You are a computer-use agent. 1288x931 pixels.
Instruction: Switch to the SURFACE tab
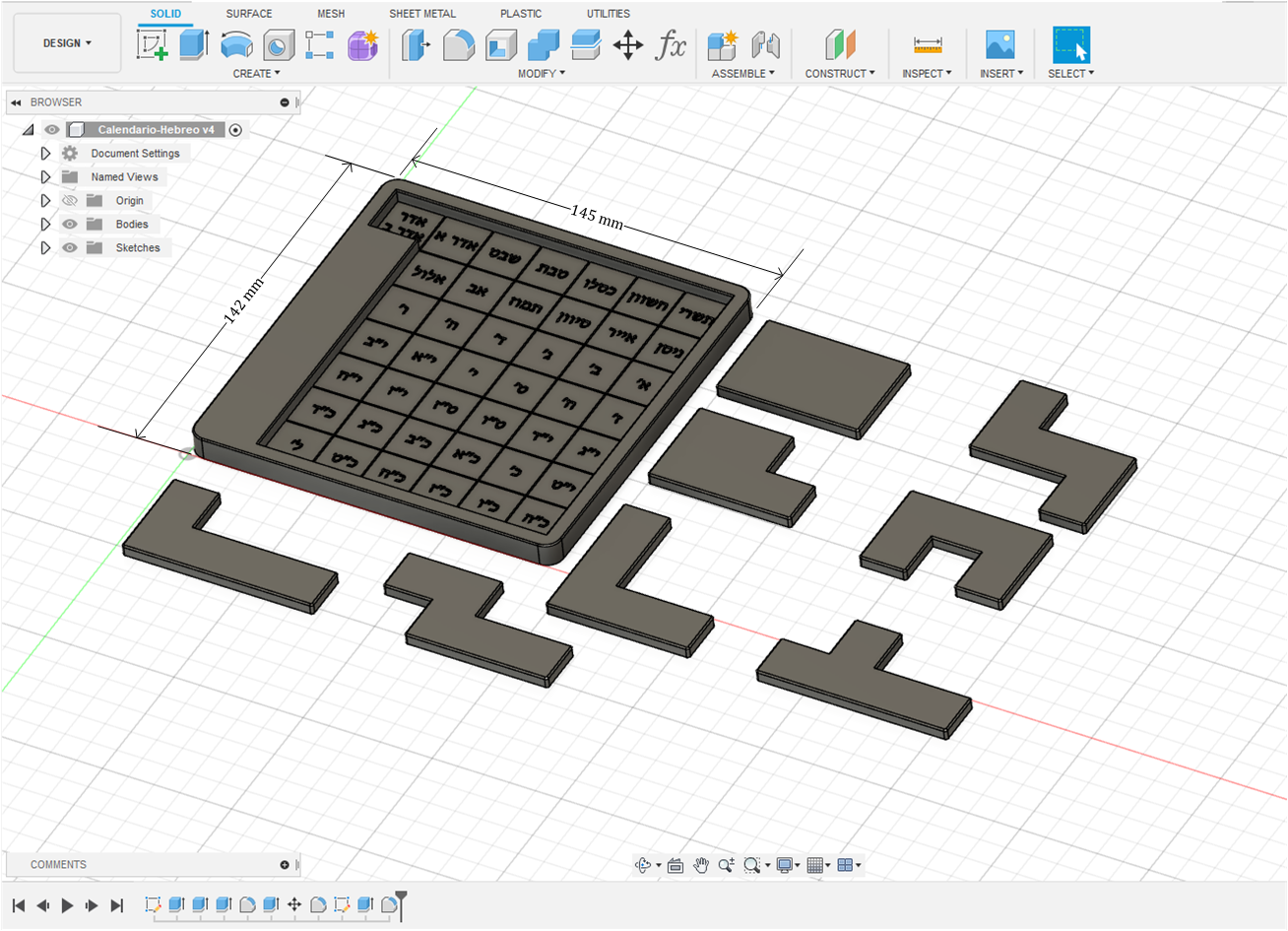tap(249, 14)
